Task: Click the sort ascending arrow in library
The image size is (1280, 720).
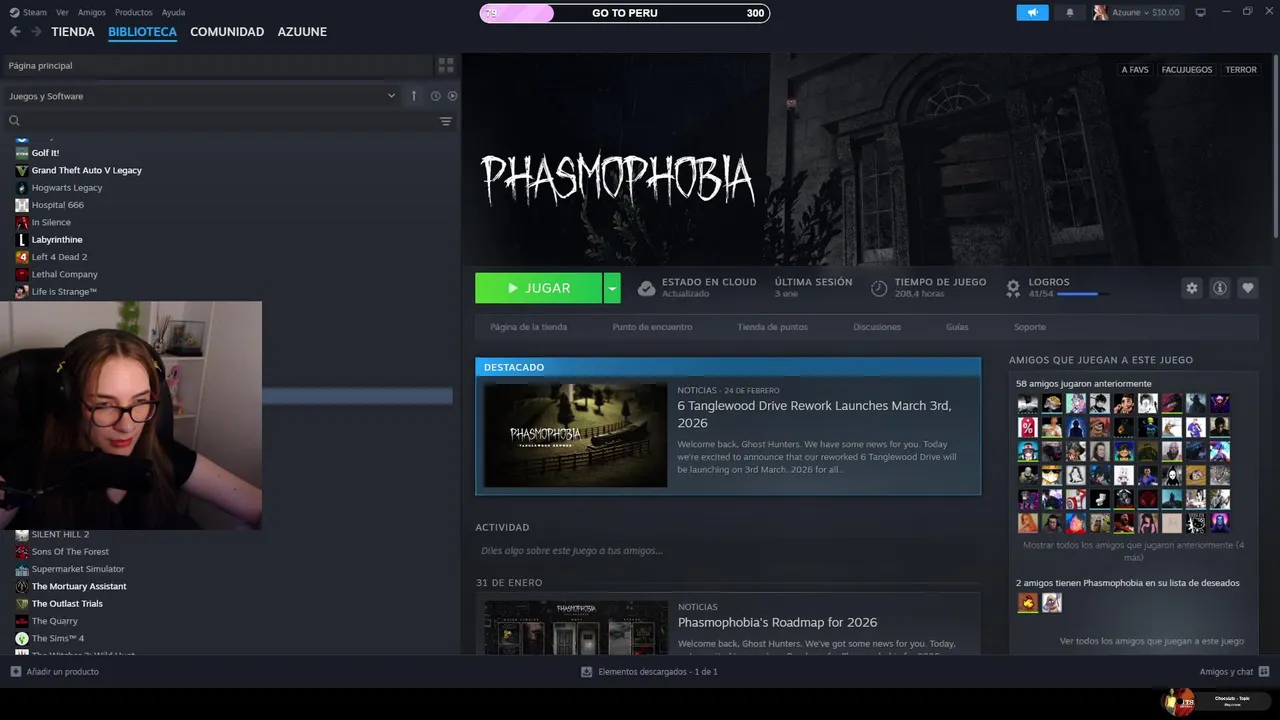Action: click(414, 96)
